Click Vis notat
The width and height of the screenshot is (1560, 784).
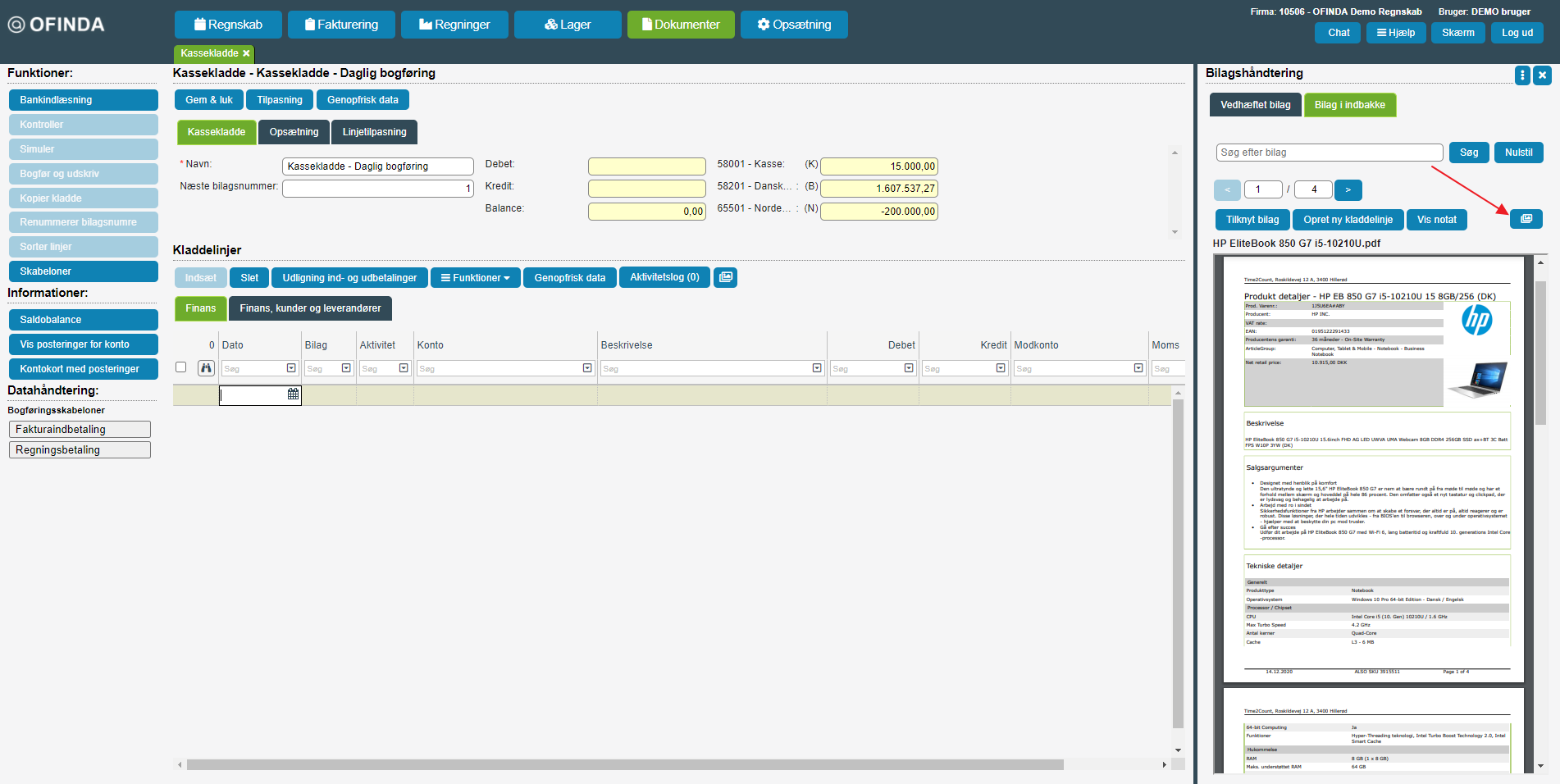(1437, 220)
